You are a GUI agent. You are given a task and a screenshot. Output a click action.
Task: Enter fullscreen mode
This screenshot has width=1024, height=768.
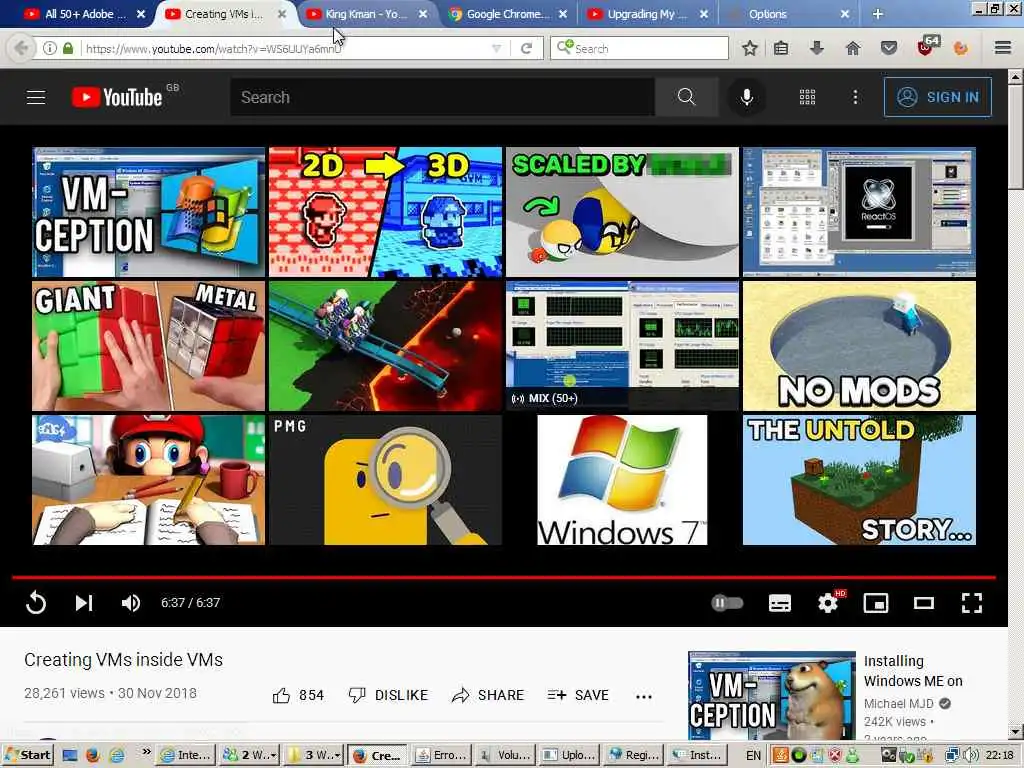972,603
